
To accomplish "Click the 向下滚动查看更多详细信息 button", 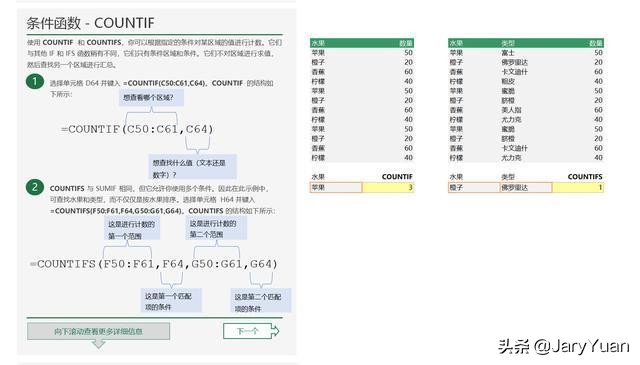I will pyautogui.click(x=98, y=331).
